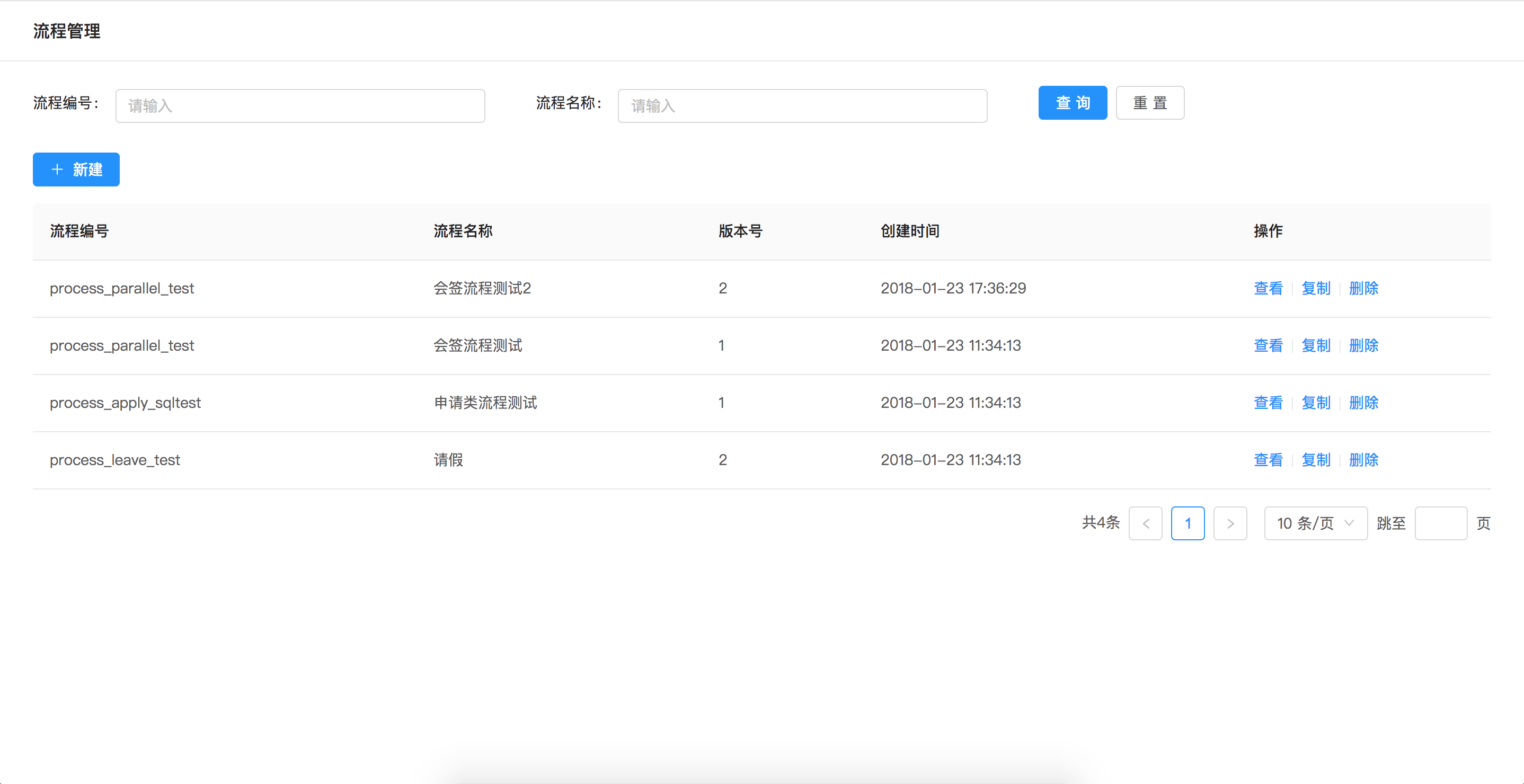Delete the 会签流程测试 version 1 row
This screenshot has height=784, width=1524.
coord(1363,346)
